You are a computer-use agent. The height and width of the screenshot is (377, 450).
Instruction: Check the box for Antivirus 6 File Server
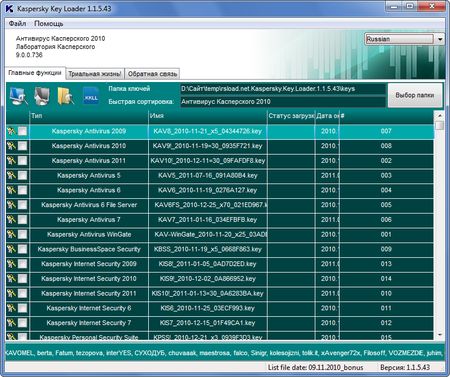(22, 205)
